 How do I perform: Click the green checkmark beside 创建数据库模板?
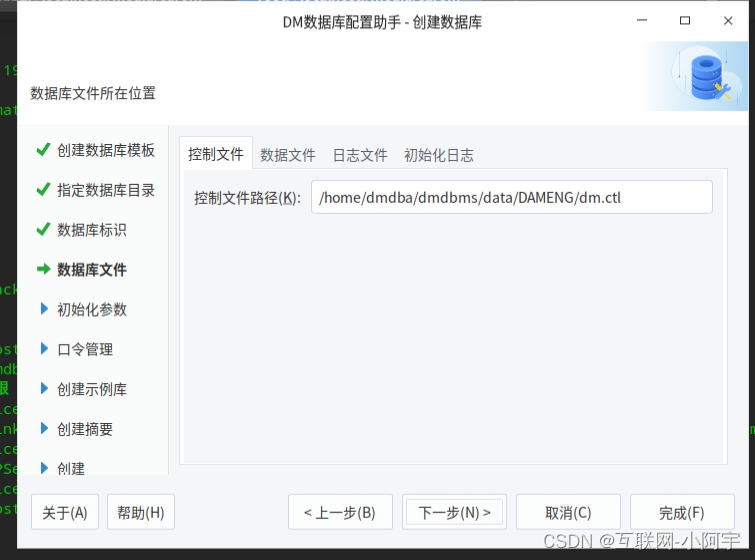[43, 149]
